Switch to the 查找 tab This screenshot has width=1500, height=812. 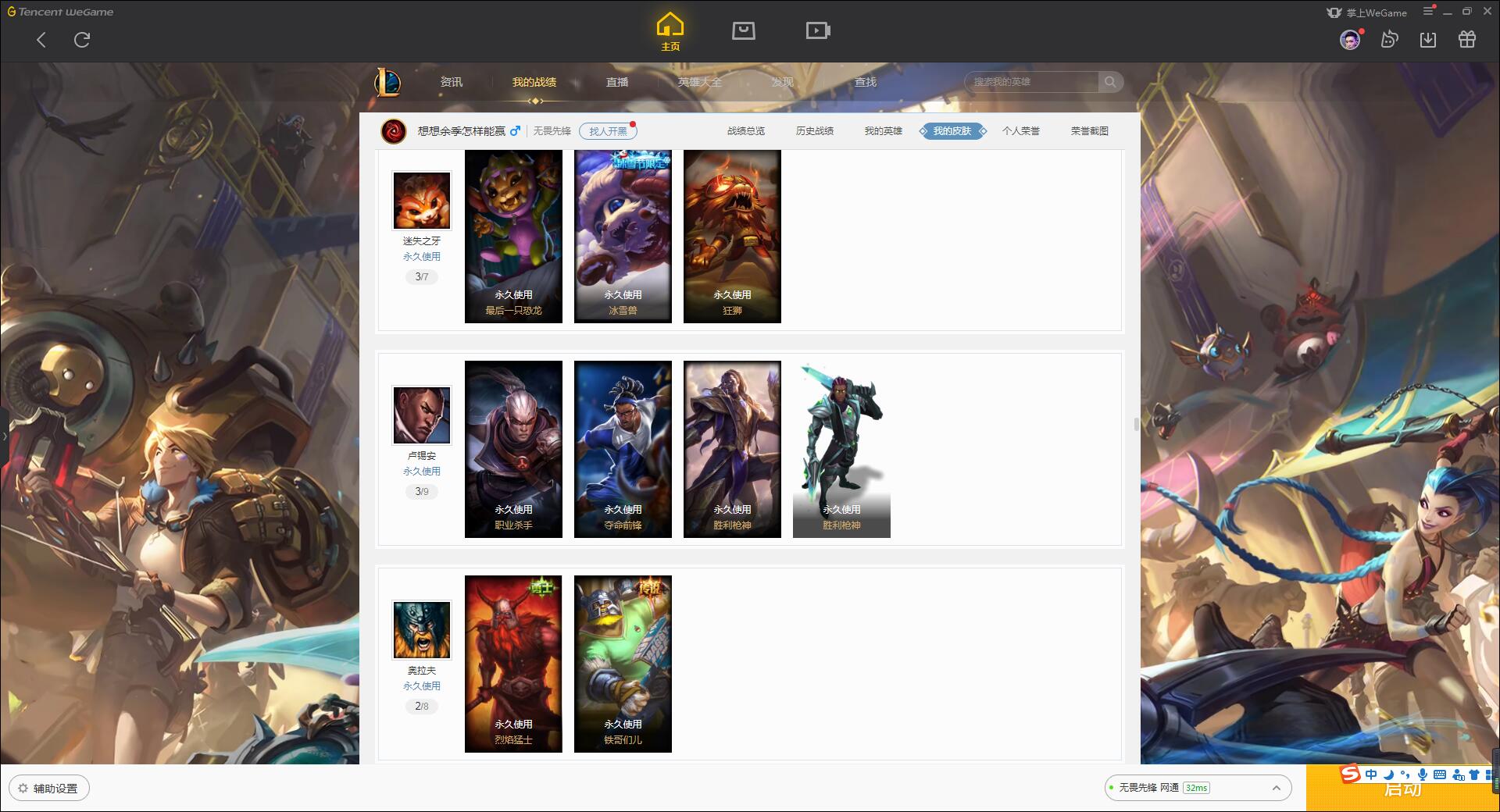tap(866, 82)
